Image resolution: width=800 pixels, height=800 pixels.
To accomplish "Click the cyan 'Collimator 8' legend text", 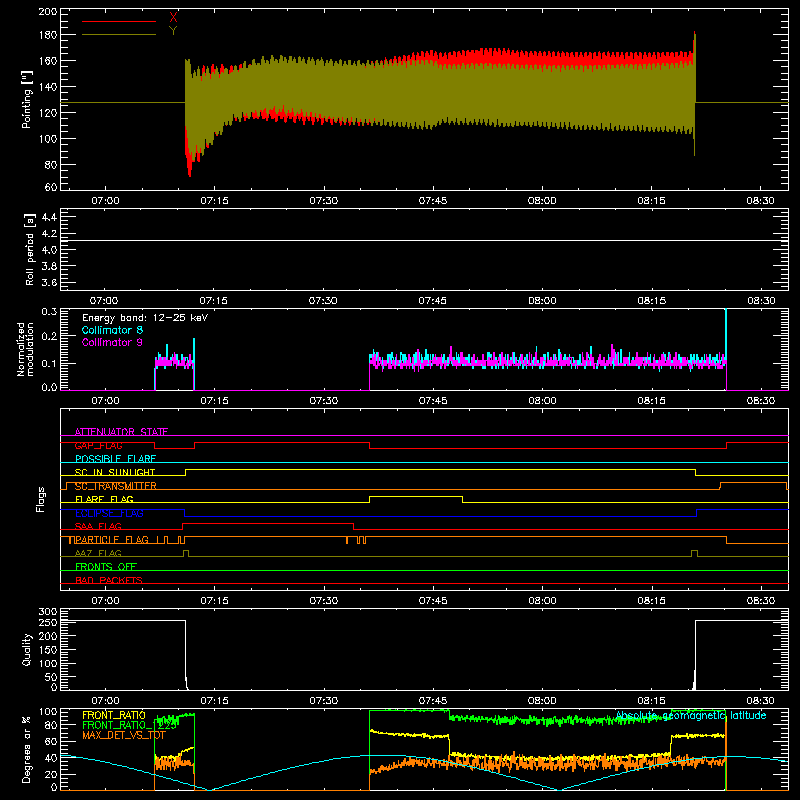I will point(112,330).
